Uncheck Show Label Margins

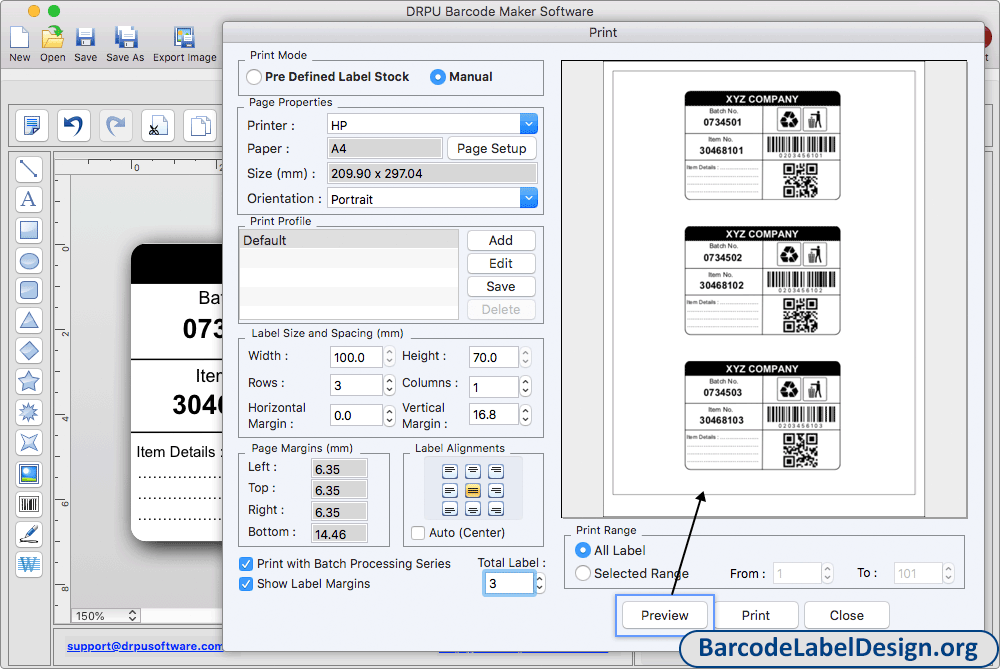[246, 584]
